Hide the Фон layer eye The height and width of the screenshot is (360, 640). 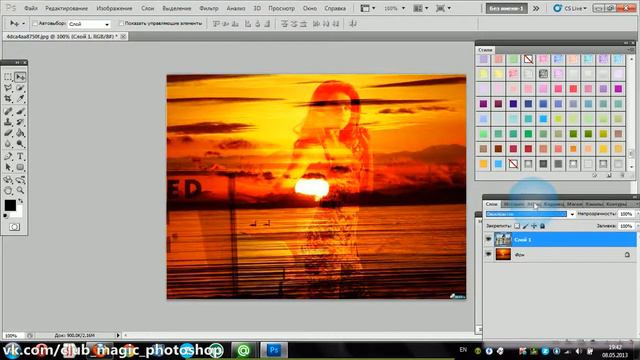click(488, 254)
